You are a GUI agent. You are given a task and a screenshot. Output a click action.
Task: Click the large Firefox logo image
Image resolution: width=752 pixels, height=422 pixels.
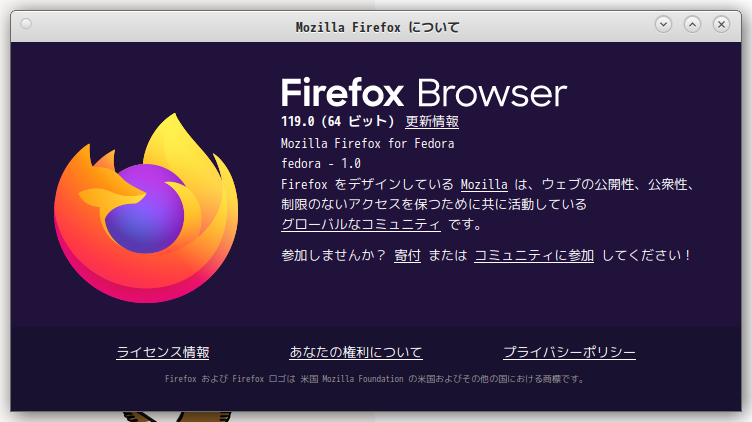pyautogui.click(x=146, y=208)
